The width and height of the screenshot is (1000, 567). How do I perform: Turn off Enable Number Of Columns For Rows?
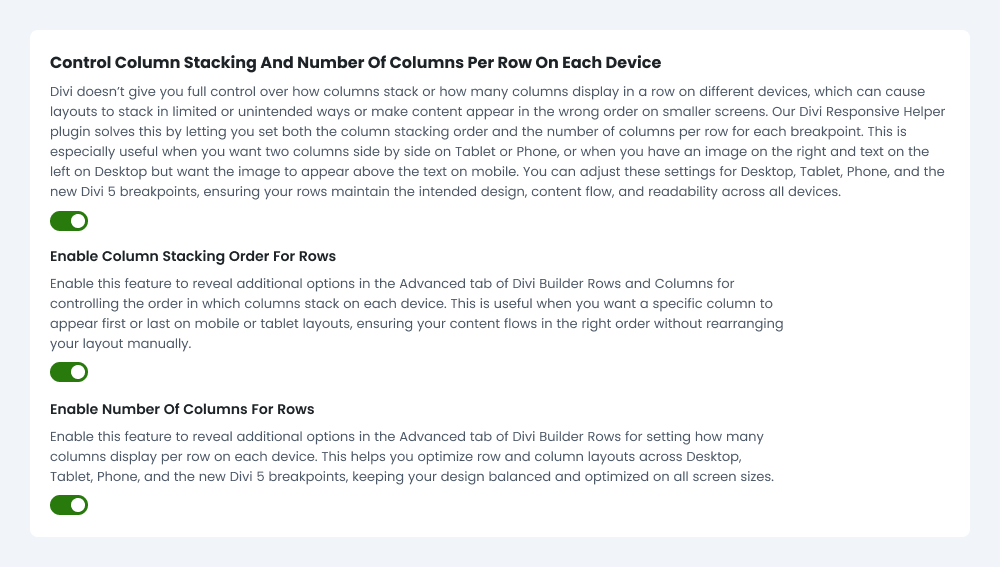[x=69, y=505]
